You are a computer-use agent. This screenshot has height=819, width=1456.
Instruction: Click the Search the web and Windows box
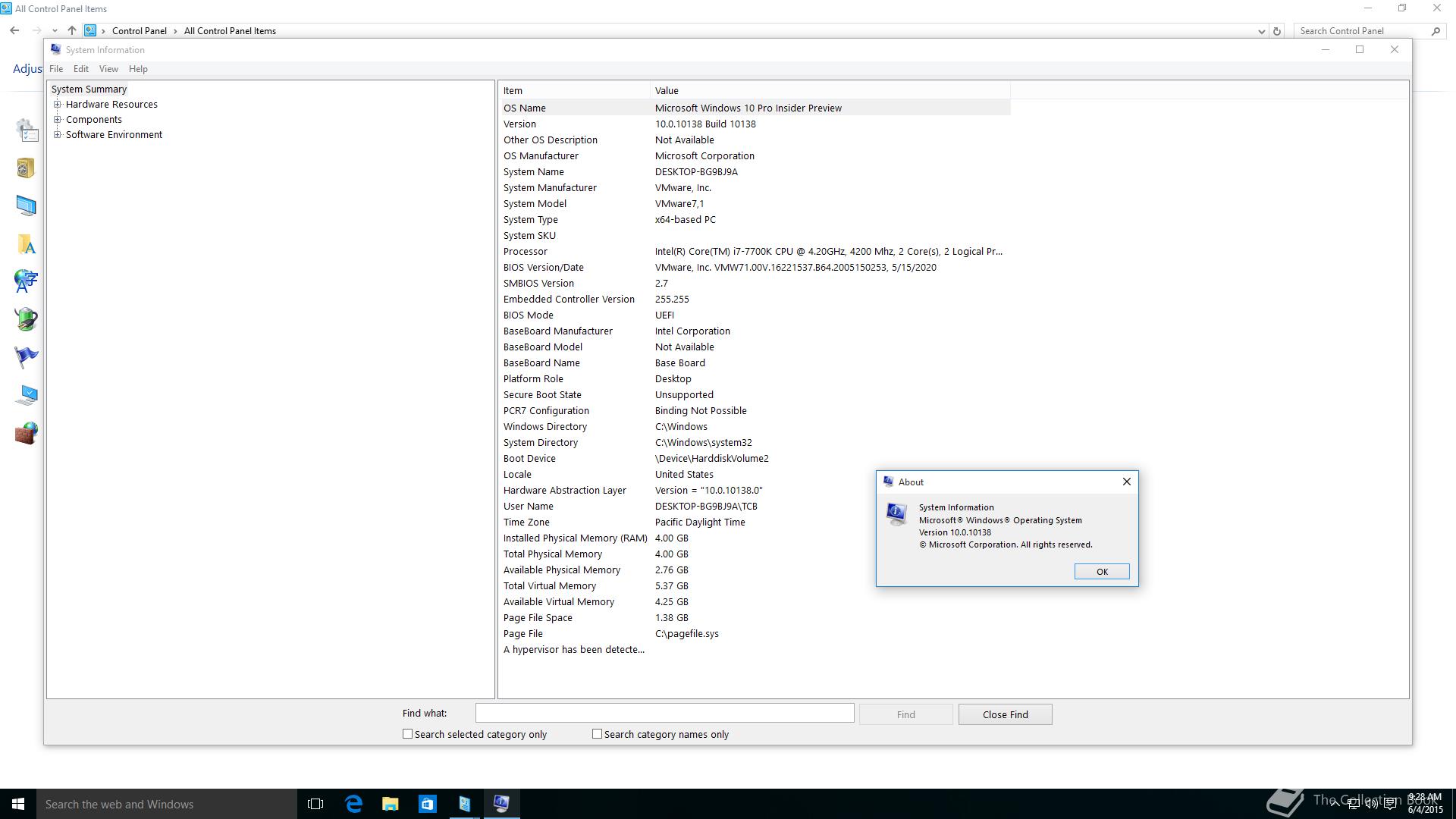click(x=167, y=804)
